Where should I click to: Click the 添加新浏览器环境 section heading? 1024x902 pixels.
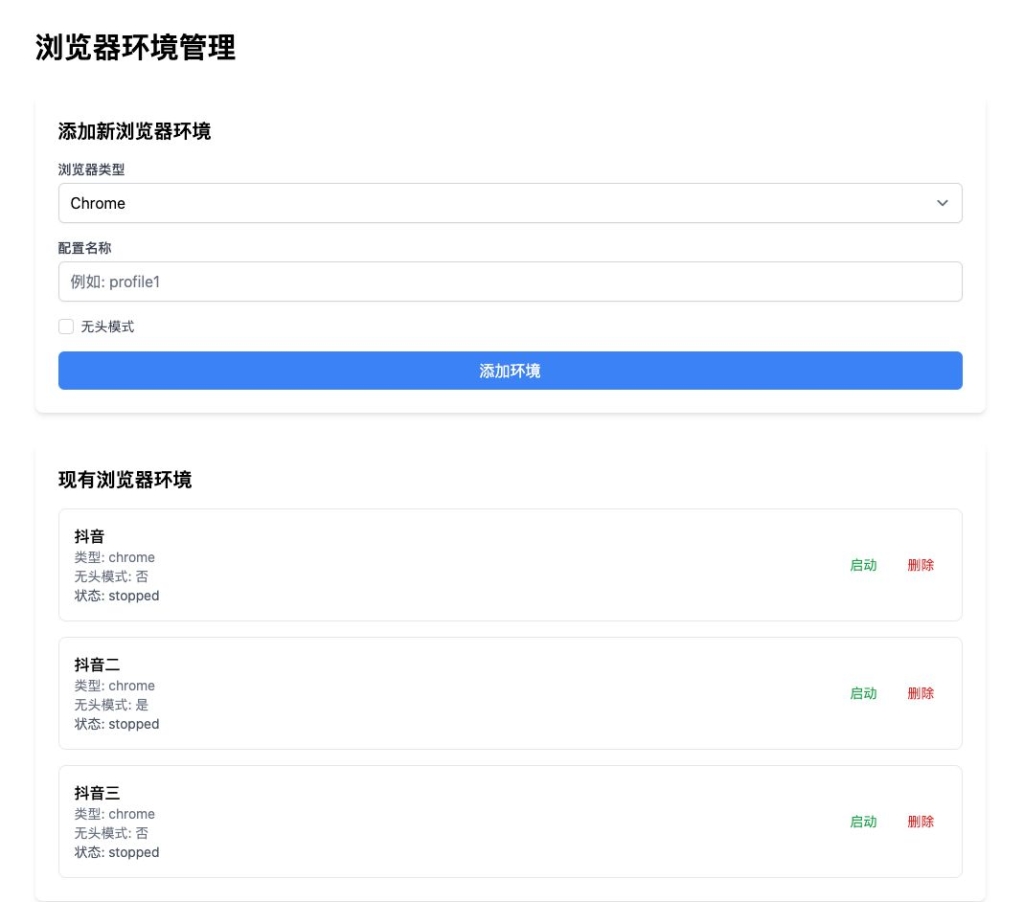point(135,131)
